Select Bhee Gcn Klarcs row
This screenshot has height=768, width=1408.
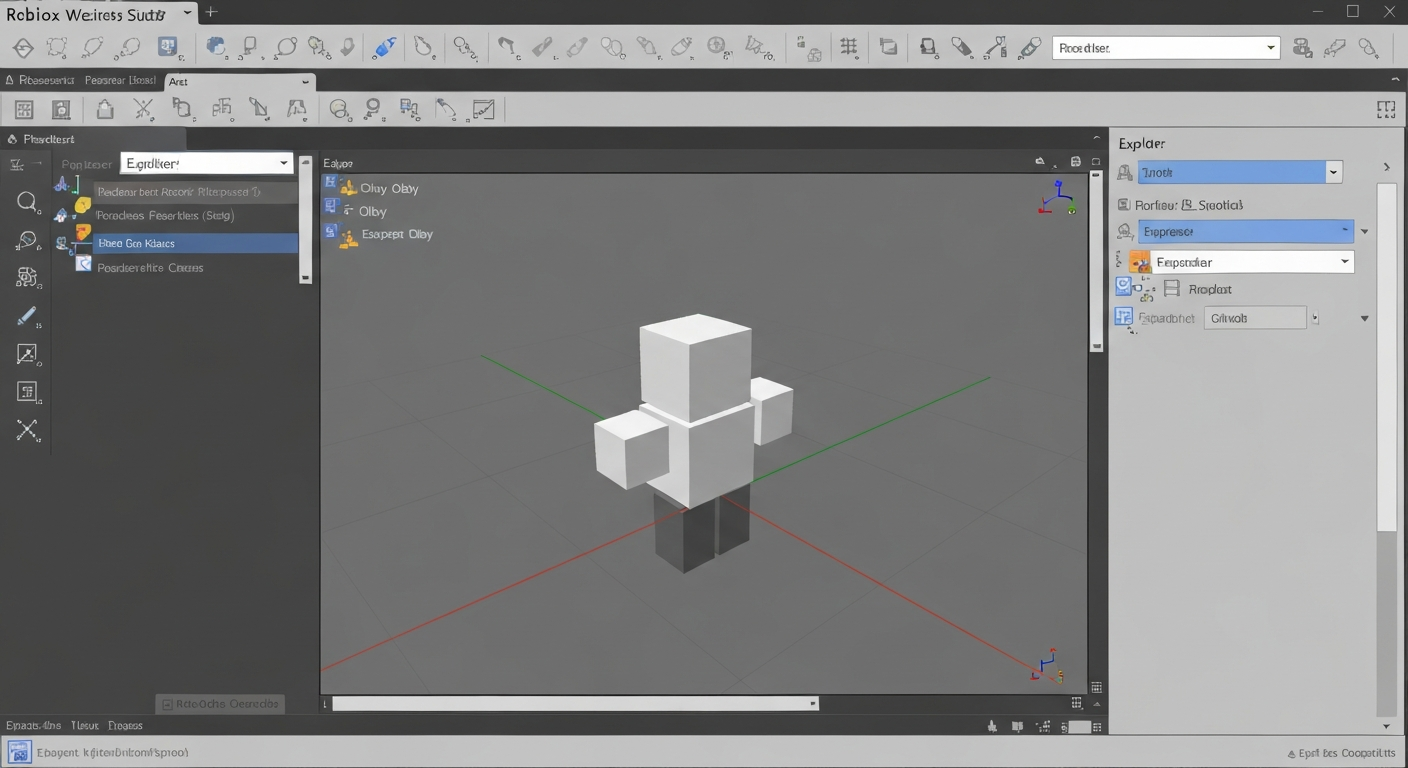coord(196,243)
